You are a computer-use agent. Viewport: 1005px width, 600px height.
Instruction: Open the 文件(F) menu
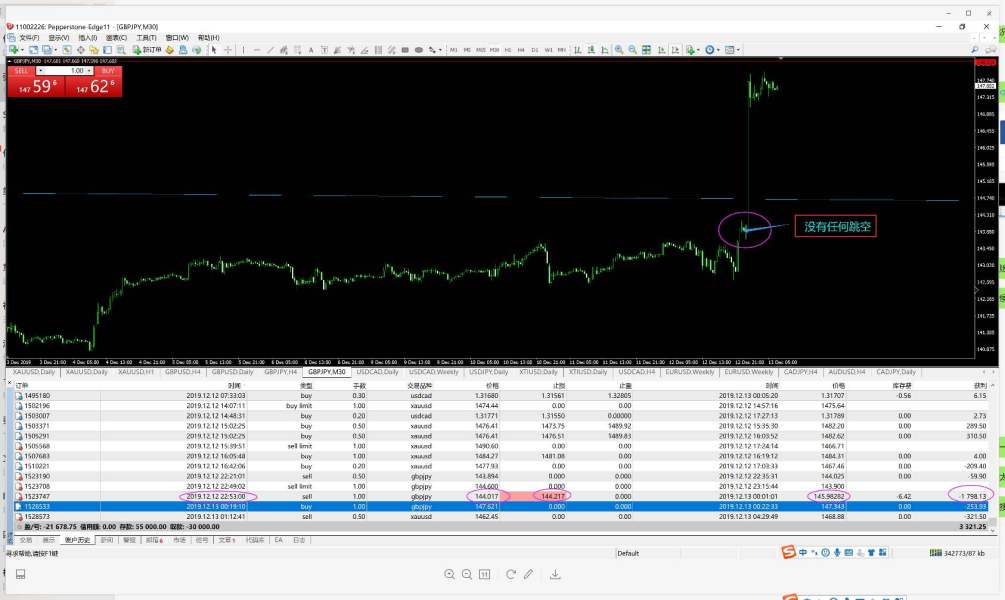29,38
